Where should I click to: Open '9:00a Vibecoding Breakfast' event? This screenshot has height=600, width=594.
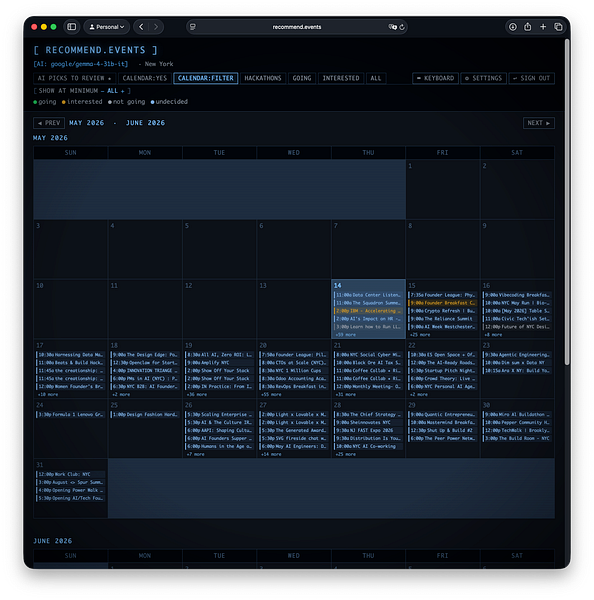517,295
